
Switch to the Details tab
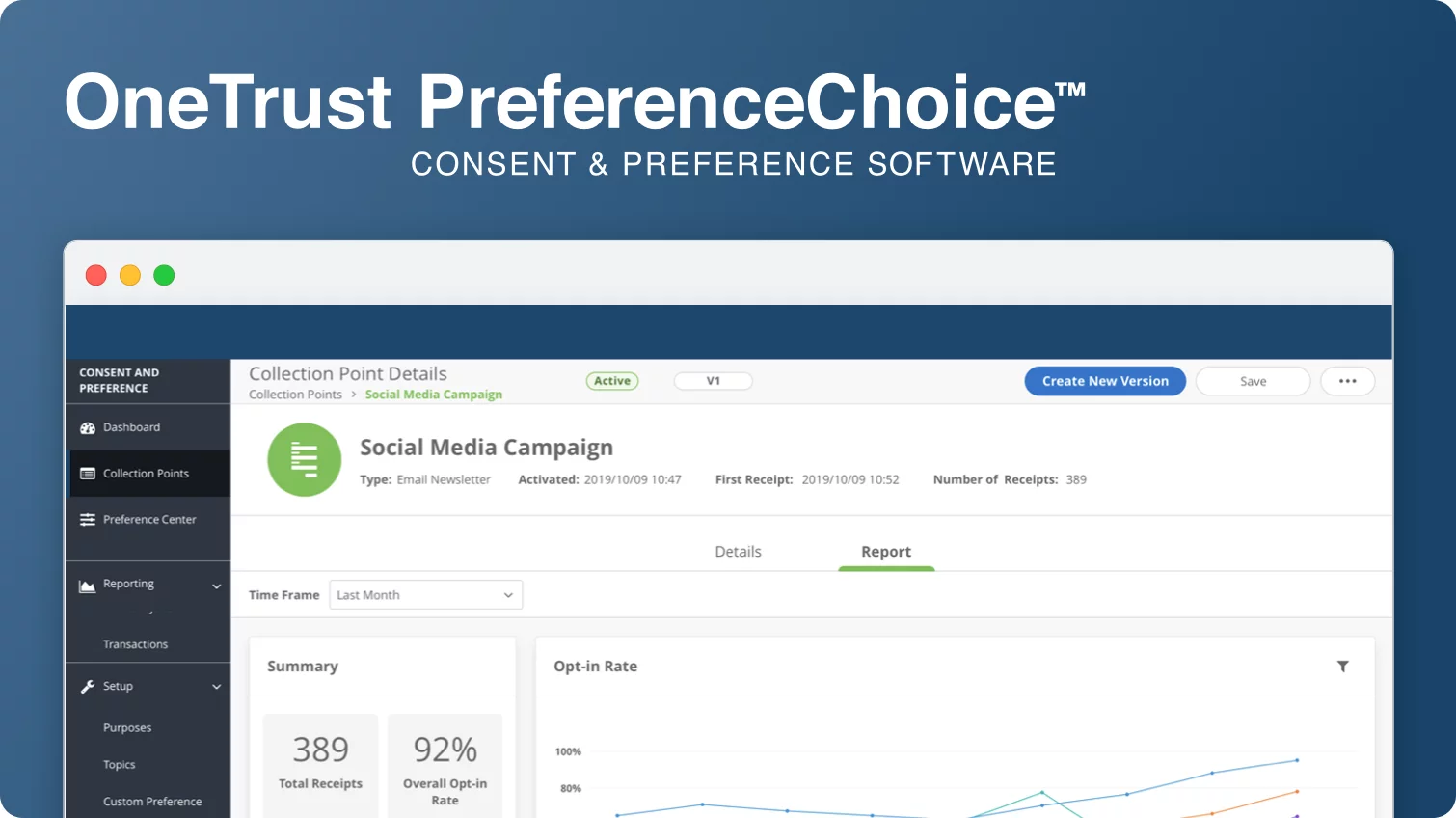coord(738,552)
